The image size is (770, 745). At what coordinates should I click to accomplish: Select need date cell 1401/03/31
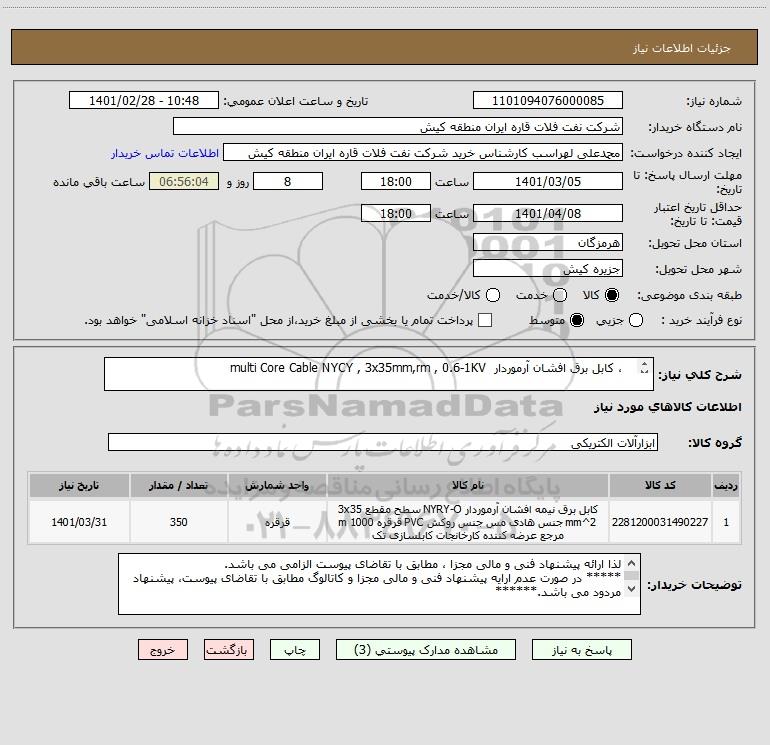coord(79,522)
